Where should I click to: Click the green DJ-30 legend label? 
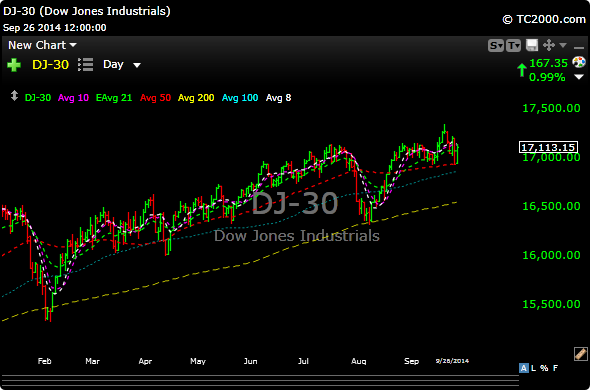pyautogui.click(x=38, y=98)
